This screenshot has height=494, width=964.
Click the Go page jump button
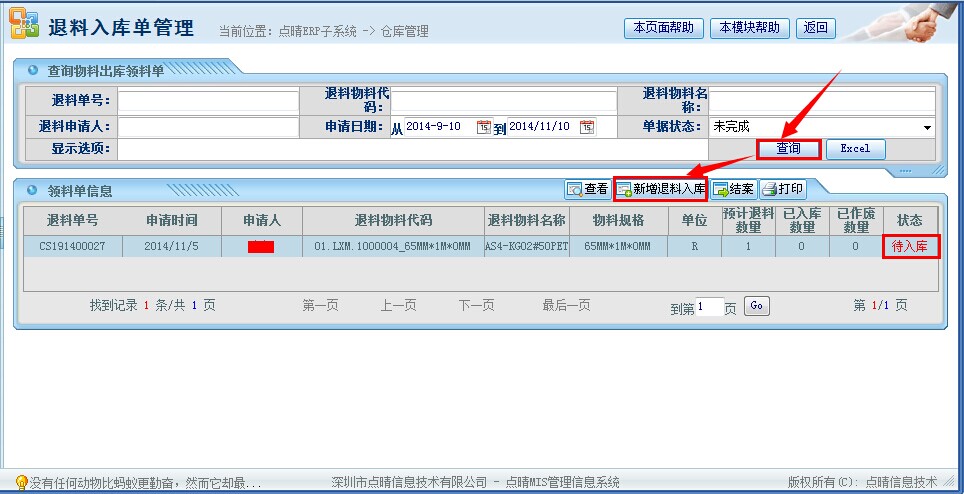(x=756, y=306)
